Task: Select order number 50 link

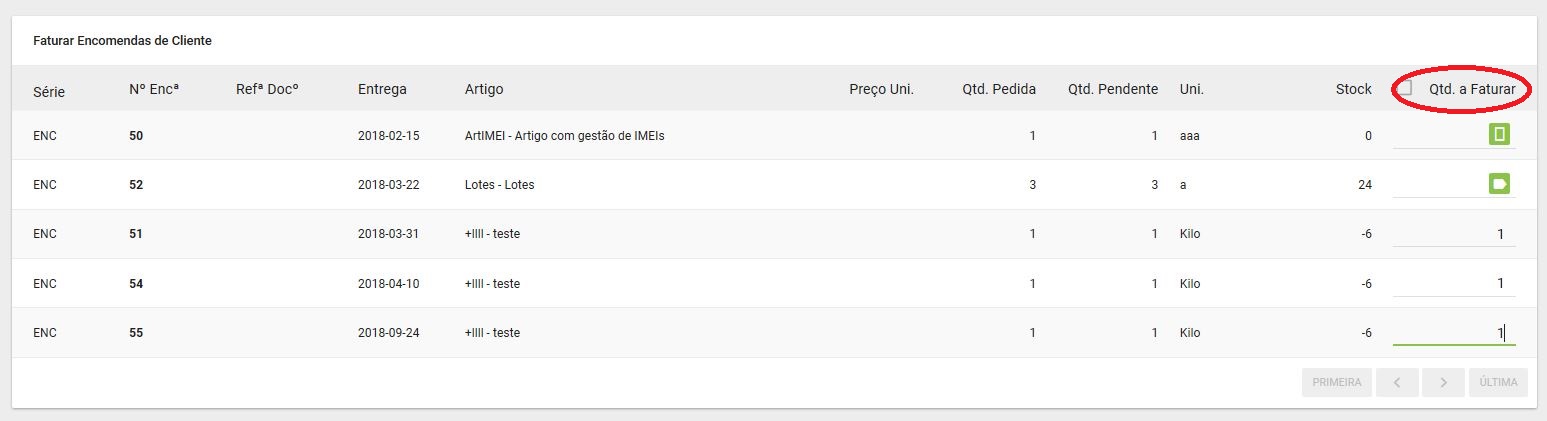Action: click(x=136, y=136)
